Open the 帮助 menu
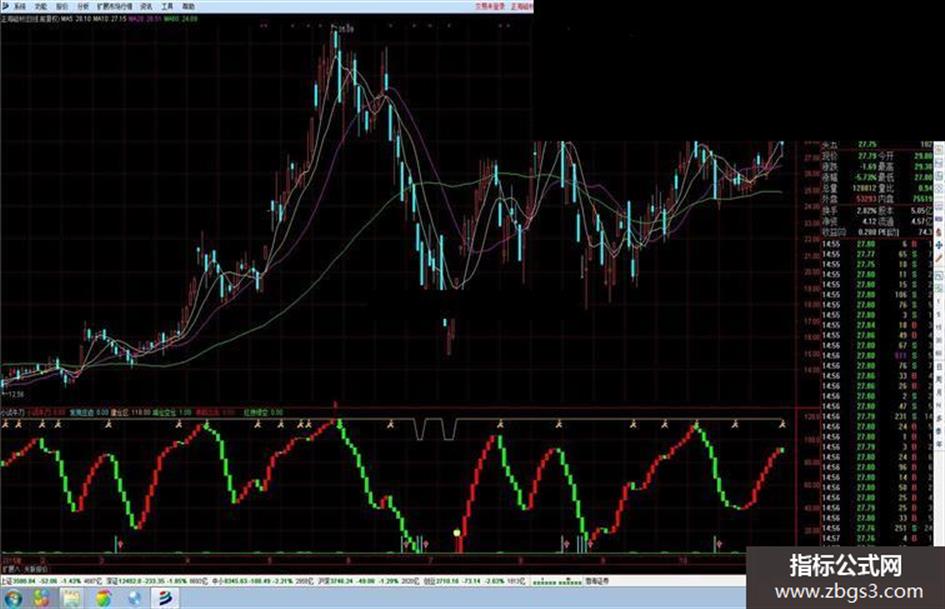Screen dimensions: 945x609 pos(188,7)
